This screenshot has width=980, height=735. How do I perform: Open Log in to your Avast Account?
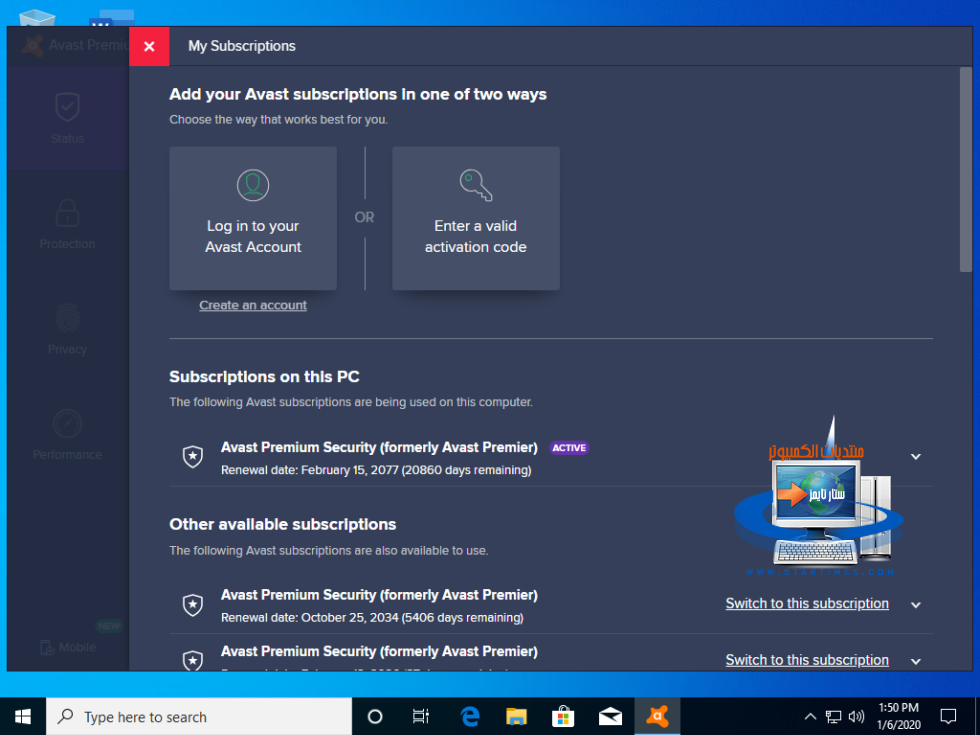(253, 218)
